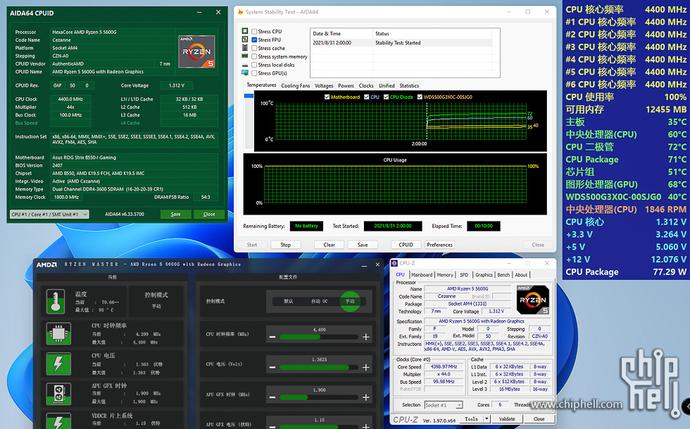Open the Memory tab in CPU-Z
The image size is (690, 429).
tap(445, 274)
